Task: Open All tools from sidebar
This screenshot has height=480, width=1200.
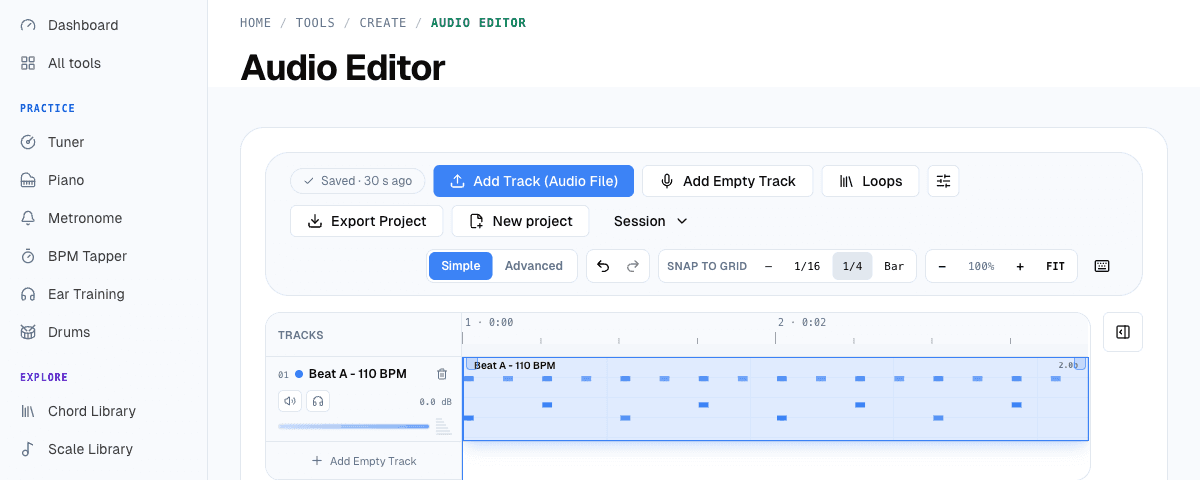Action: [74, 63]
